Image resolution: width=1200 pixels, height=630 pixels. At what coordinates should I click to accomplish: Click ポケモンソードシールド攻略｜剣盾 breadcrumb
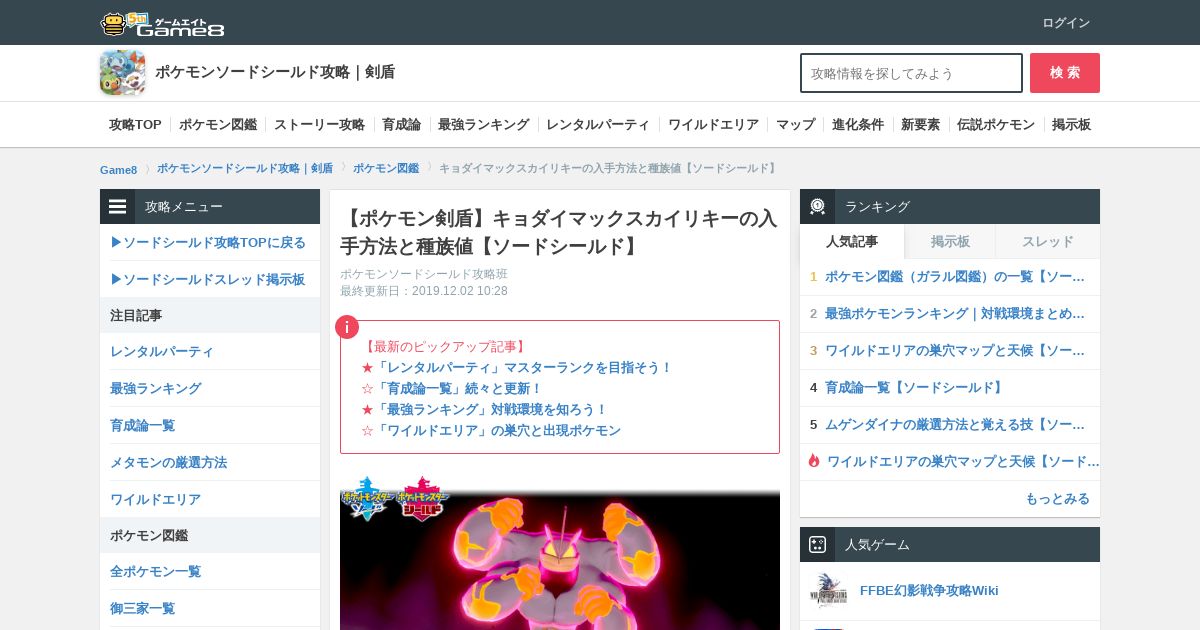pos(245,168)
